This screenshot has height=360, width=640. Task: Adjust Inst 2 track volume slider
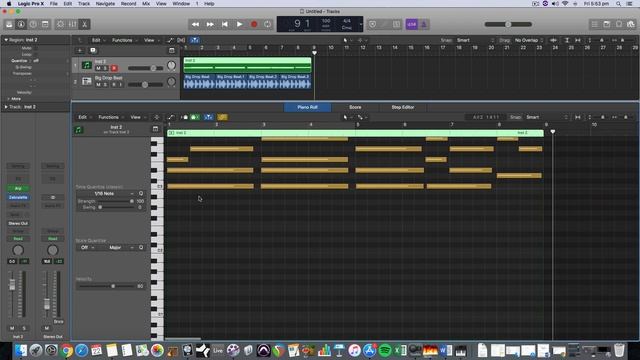click(145, 68)
